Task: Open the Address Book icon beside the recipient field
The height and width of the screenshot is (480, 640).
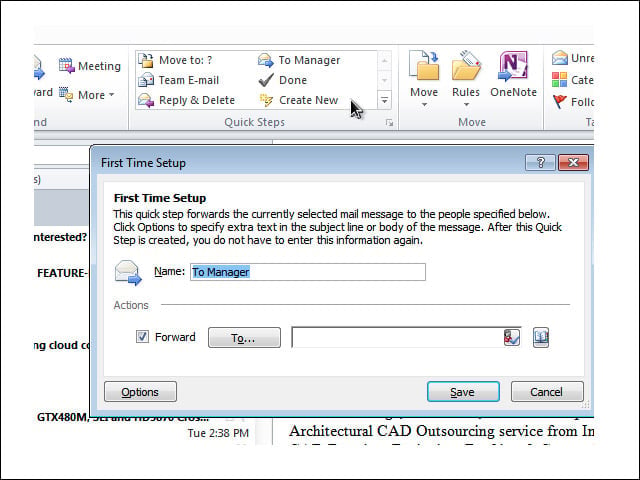Action: (541, 338)
